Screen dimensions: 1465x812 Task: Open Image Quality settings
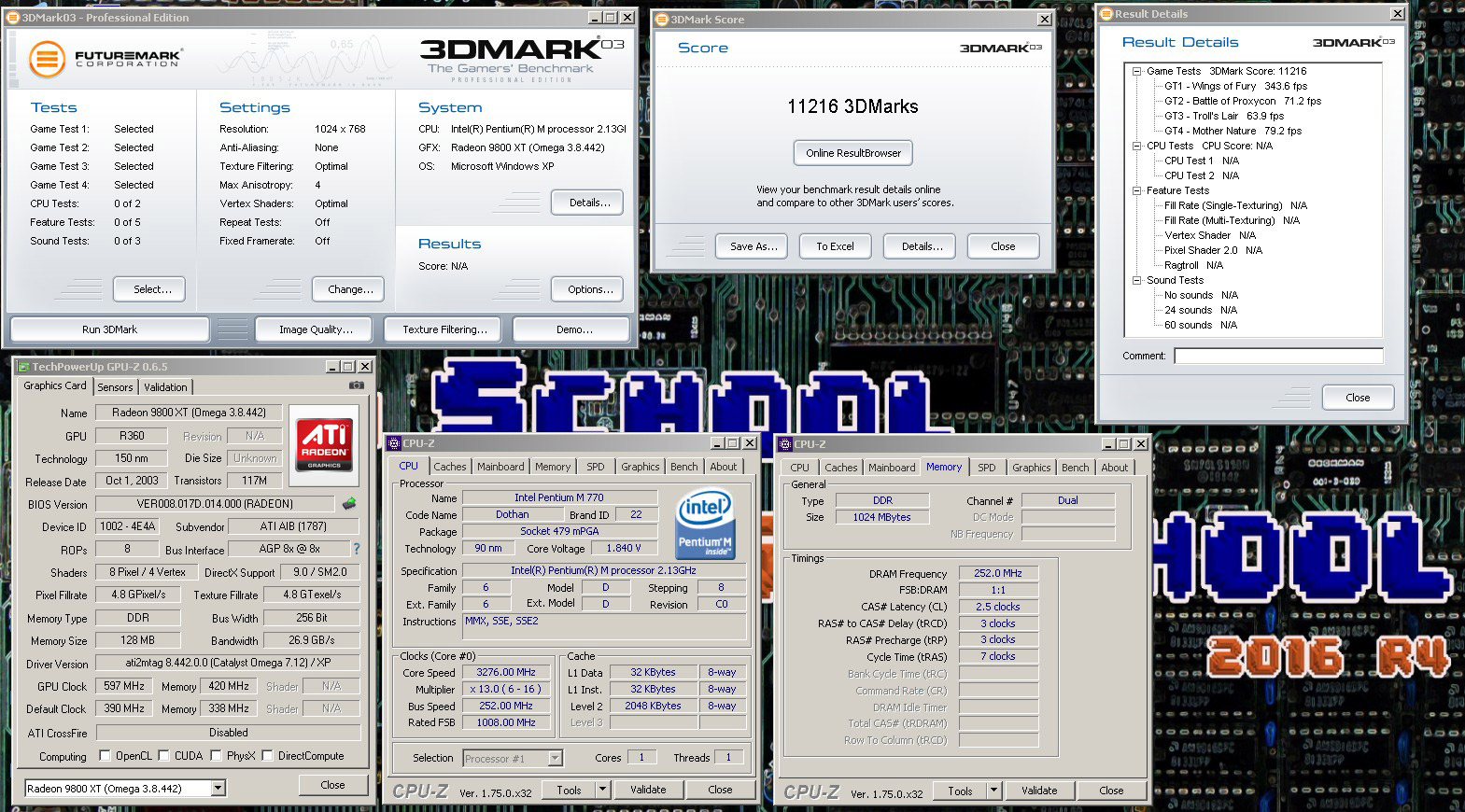click(316, 329)
